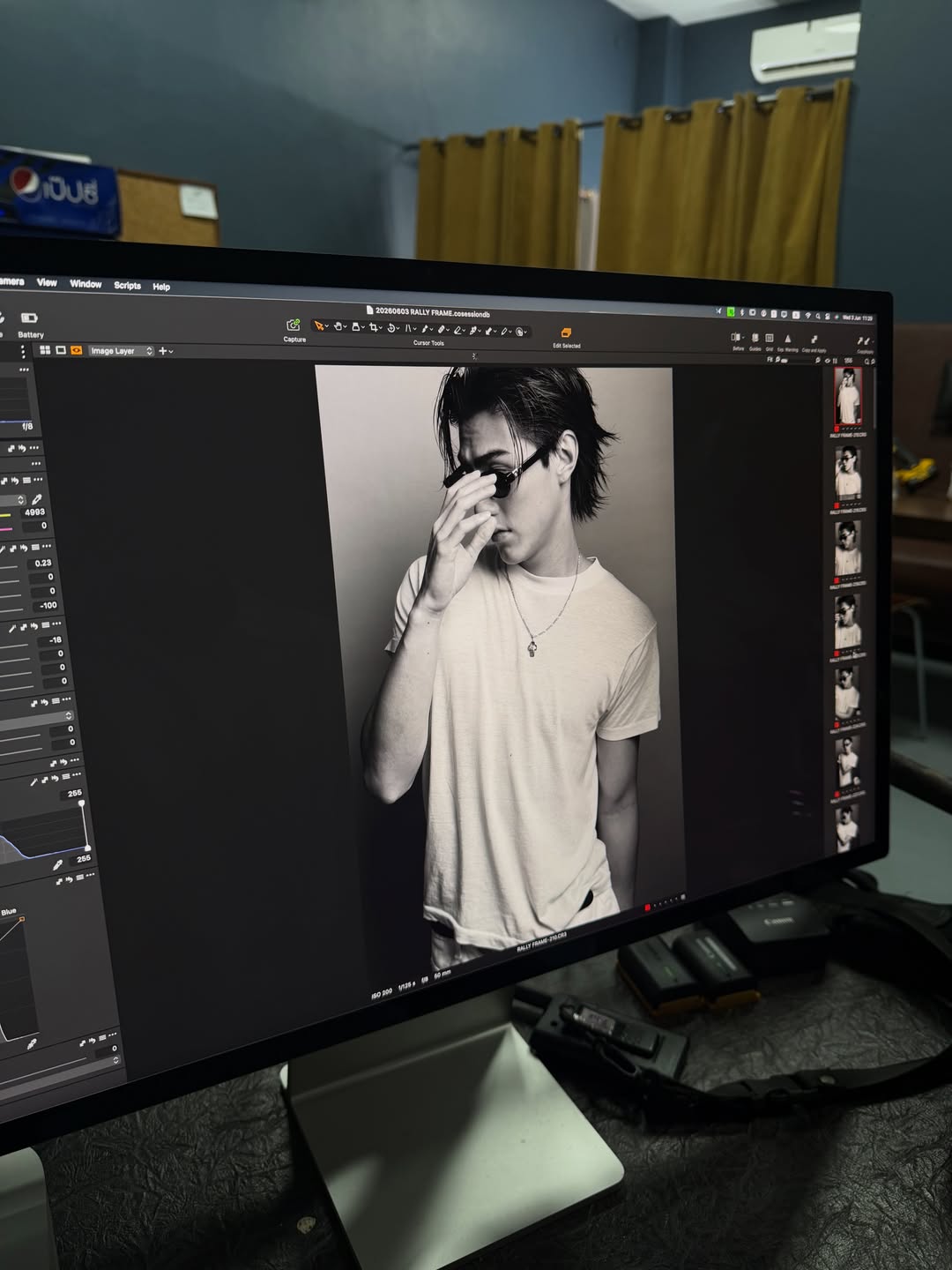This screenshot has width=952, height=1270.
Task: Select the Pan hand cursor tool
Action: click(x=338, y=326)
